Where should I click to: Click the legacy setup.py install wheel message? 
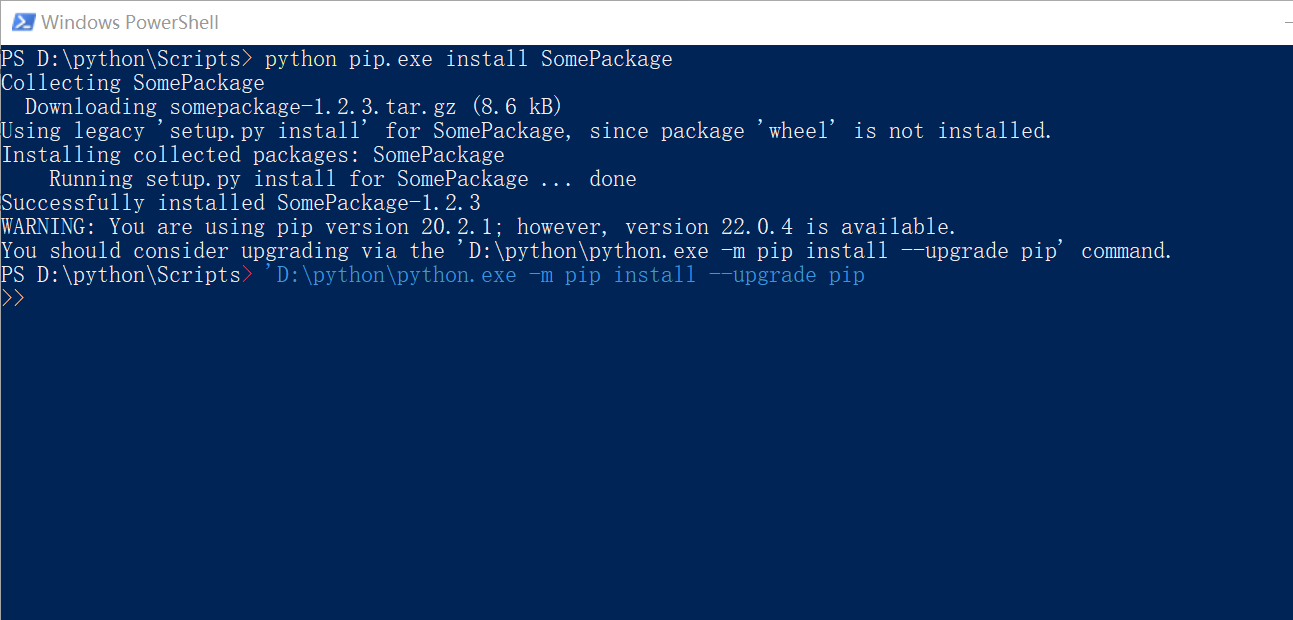click(x=525, y=130)
